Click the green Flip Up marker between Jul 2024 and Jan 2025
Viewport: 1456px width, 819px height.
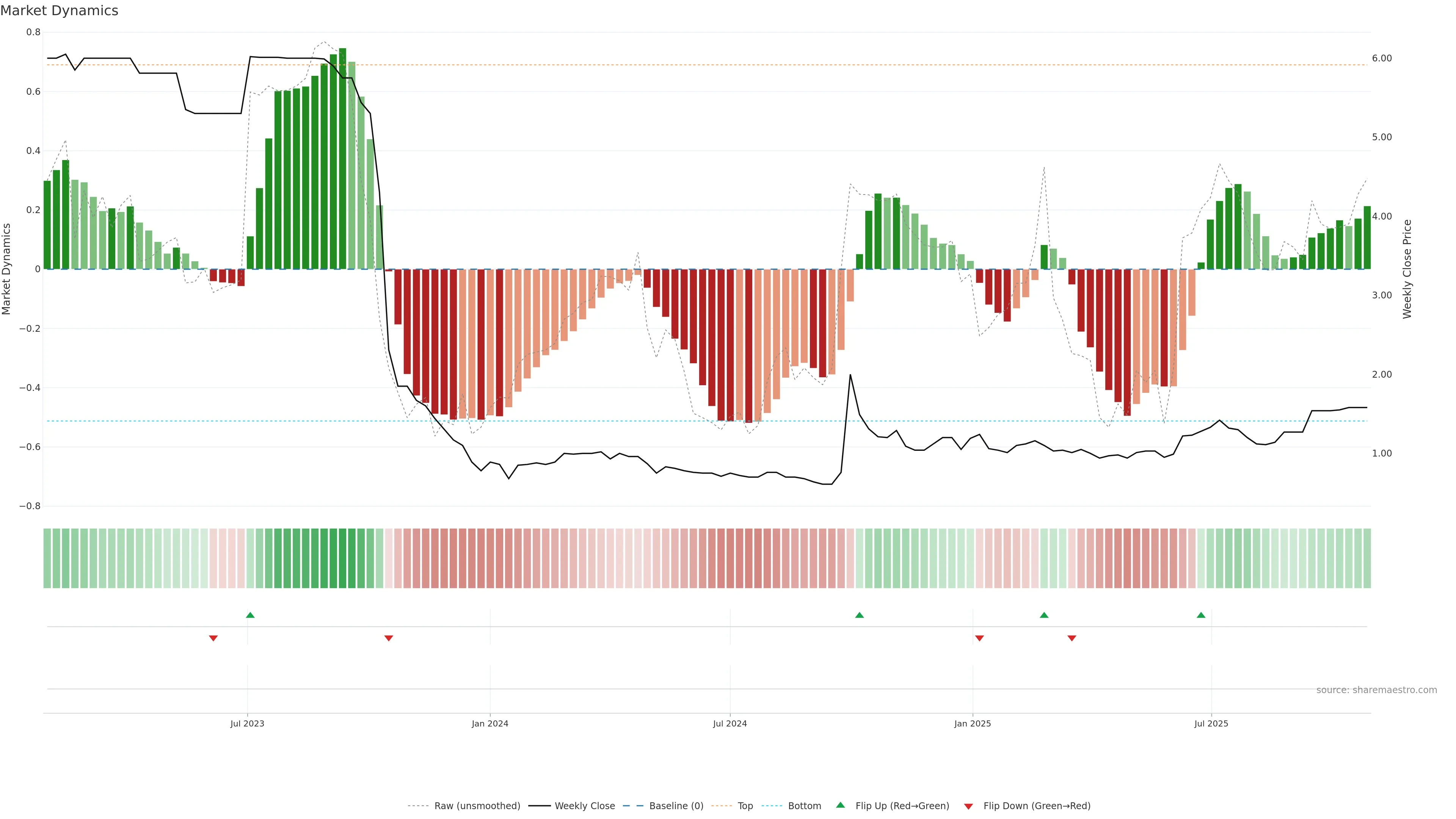coord(859,615)
